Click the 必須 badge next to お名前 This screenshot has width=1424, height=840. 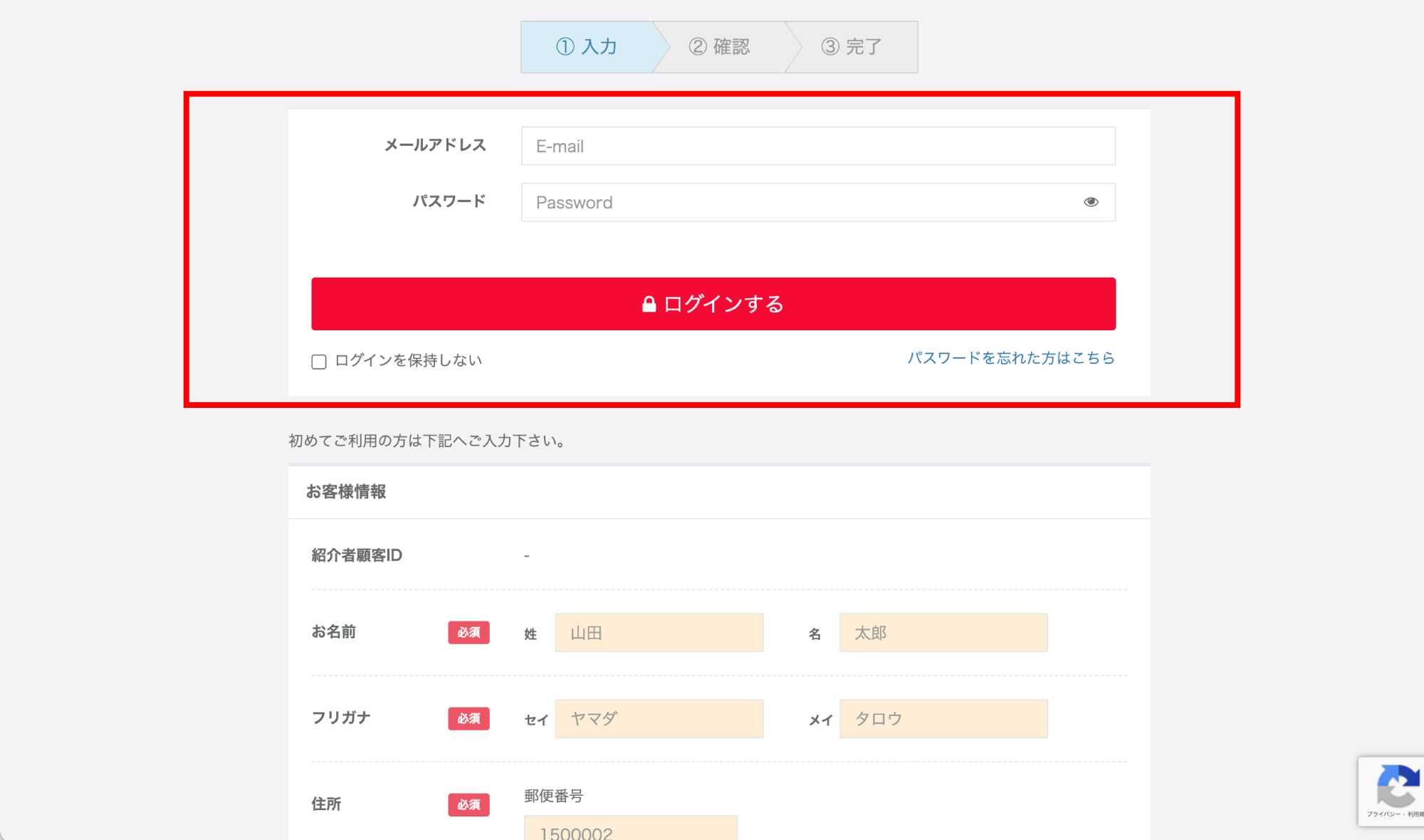pyautogui.click(x=468, y=632)
